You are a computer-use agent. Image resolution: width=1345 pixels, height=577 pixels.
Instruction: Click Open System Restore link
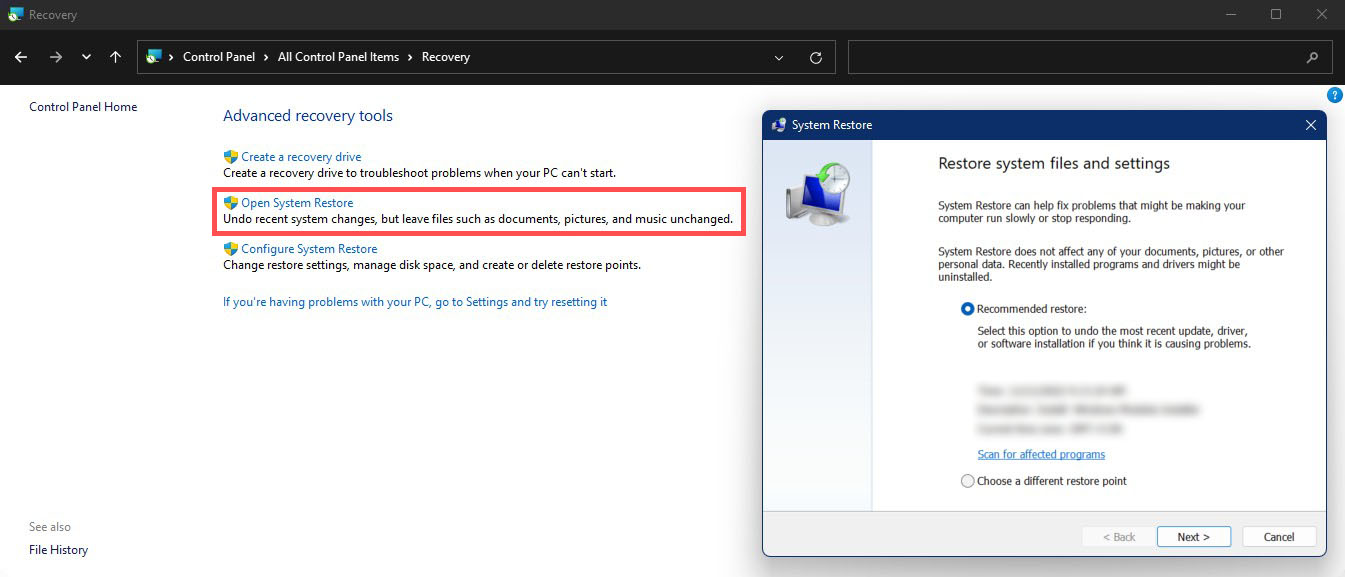tap(297, 203)
